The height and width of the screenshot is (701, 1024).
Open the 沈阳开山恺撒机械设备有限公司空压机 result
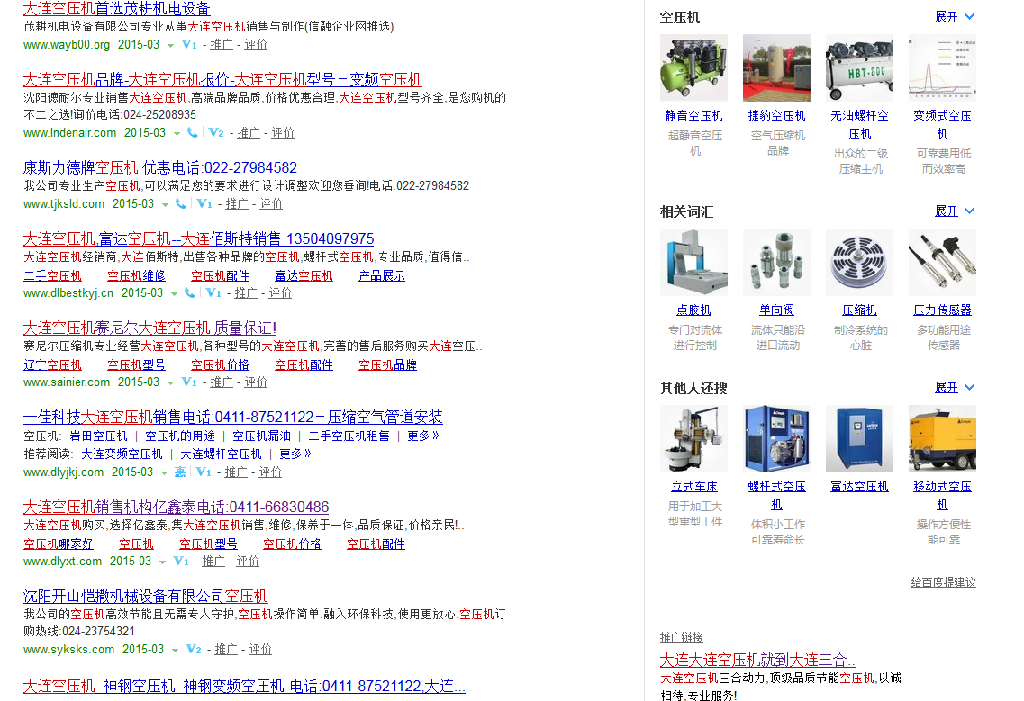click(145, 596)
